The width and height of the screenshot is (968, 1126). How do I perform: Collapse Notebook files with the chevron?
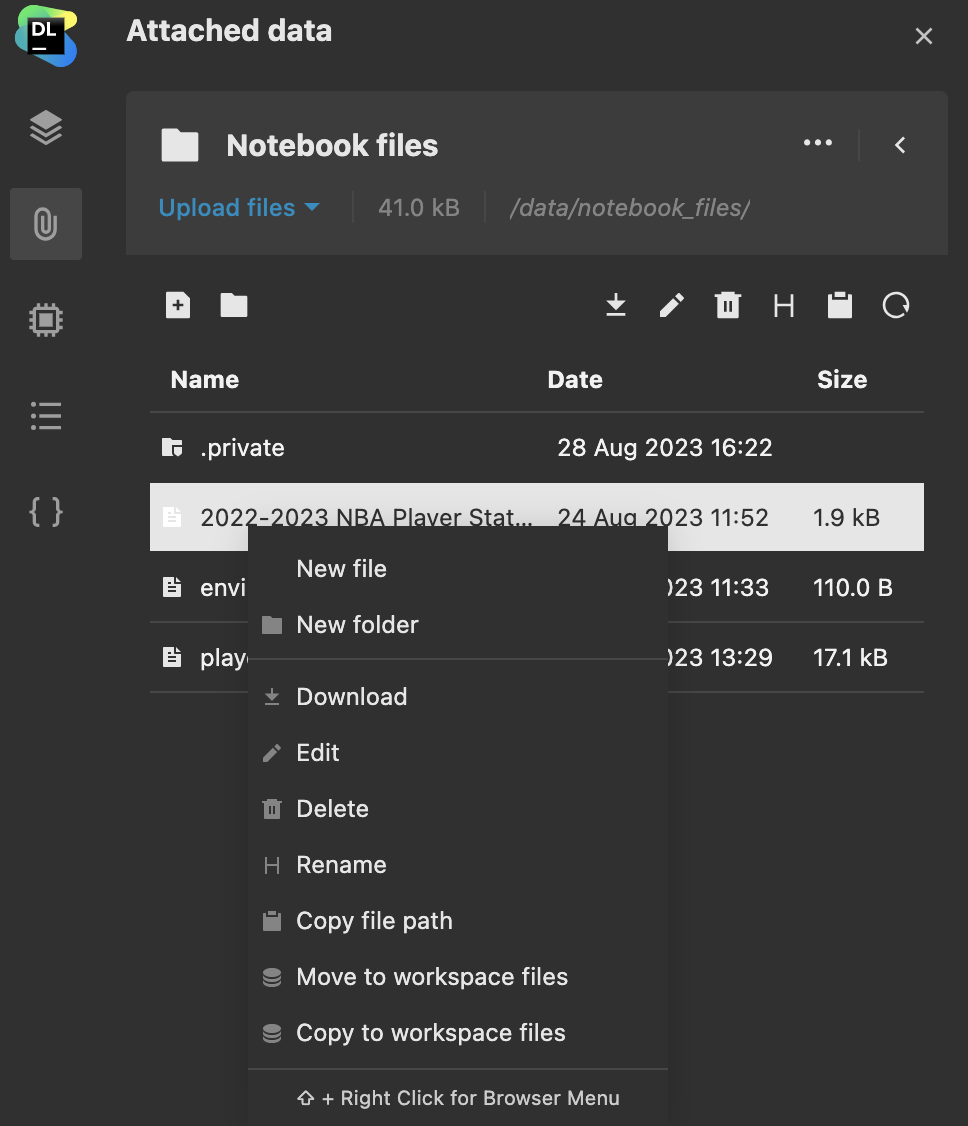click(900, 145)
